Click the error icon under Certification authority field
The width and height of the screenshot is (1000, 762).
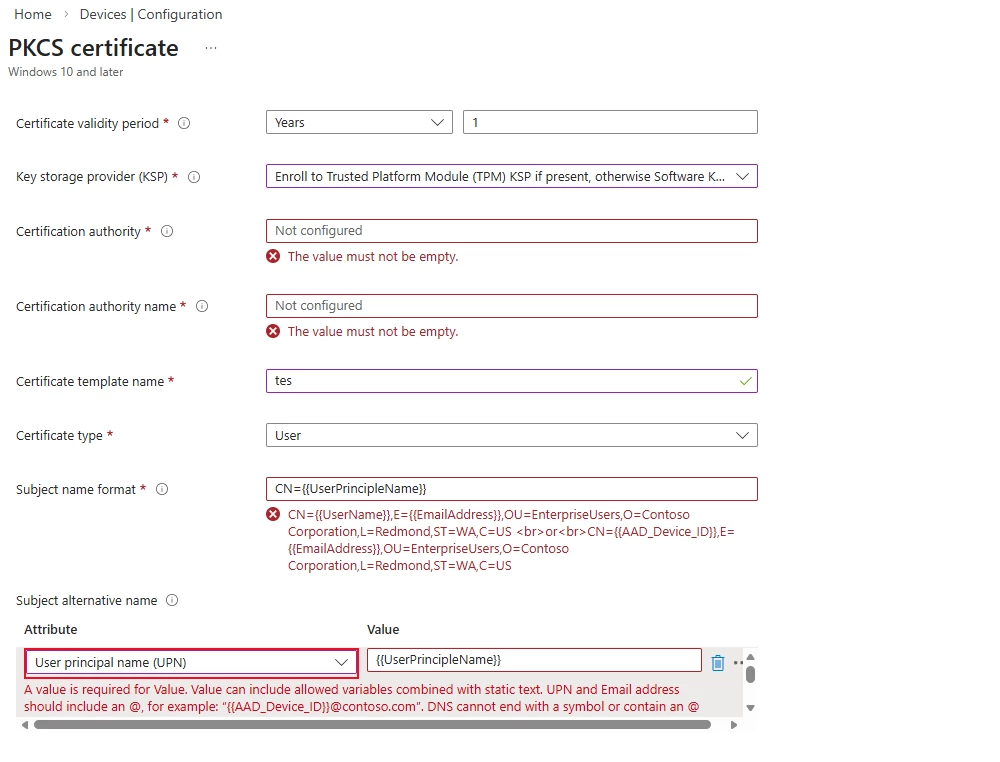tap(273, 256)
